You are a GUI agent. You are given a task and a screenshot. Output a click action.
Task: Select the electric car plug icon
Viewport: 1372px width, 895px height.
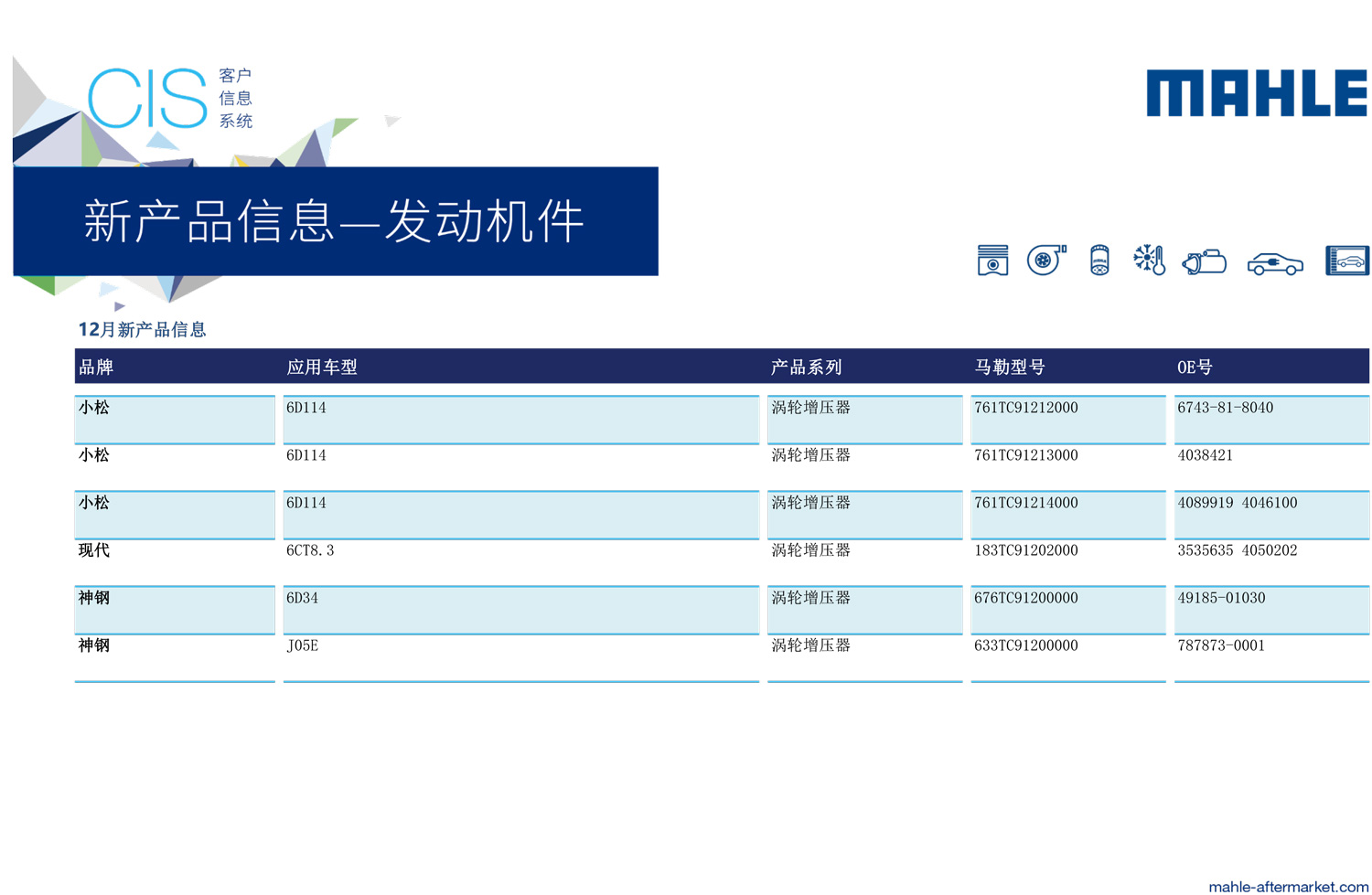(x=1275, y=264)
